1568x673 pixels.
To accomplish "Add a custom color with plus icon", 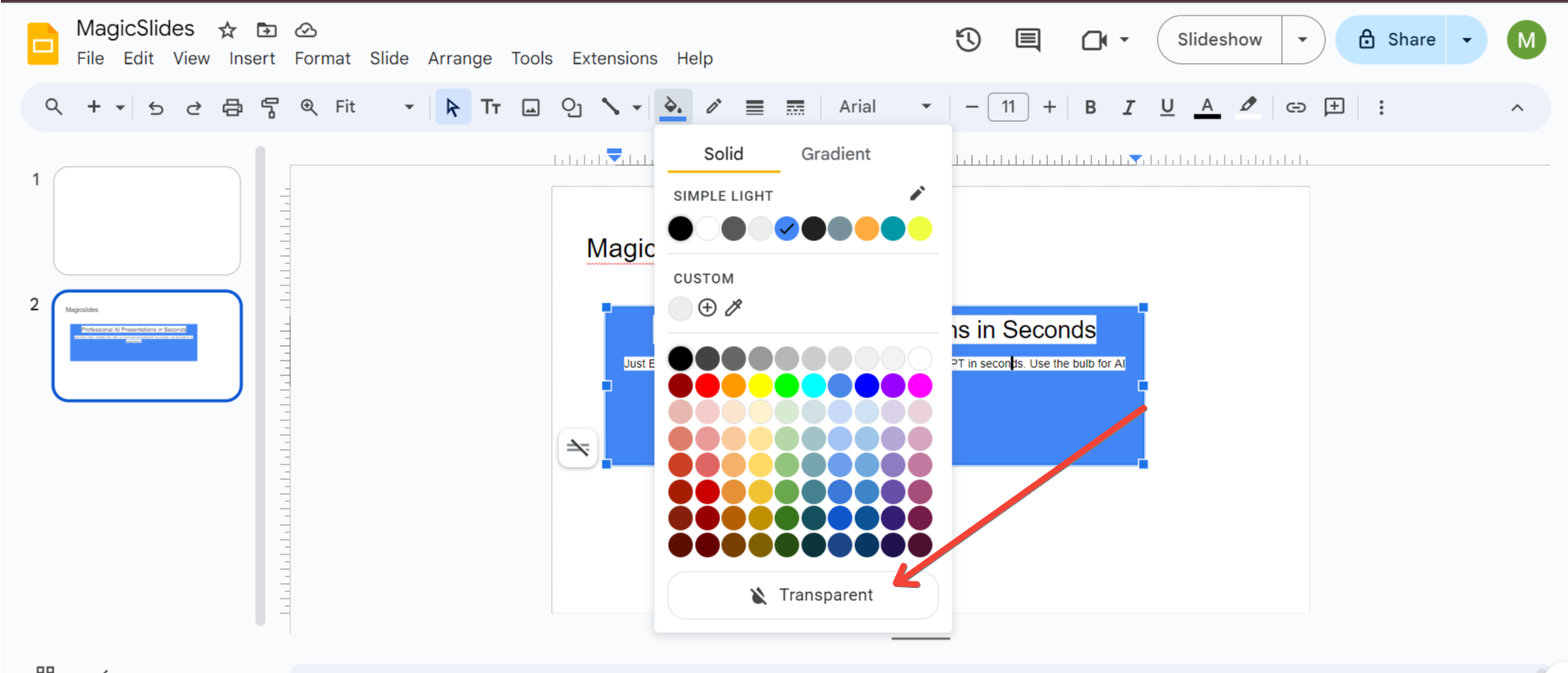I will pos(707,307).
